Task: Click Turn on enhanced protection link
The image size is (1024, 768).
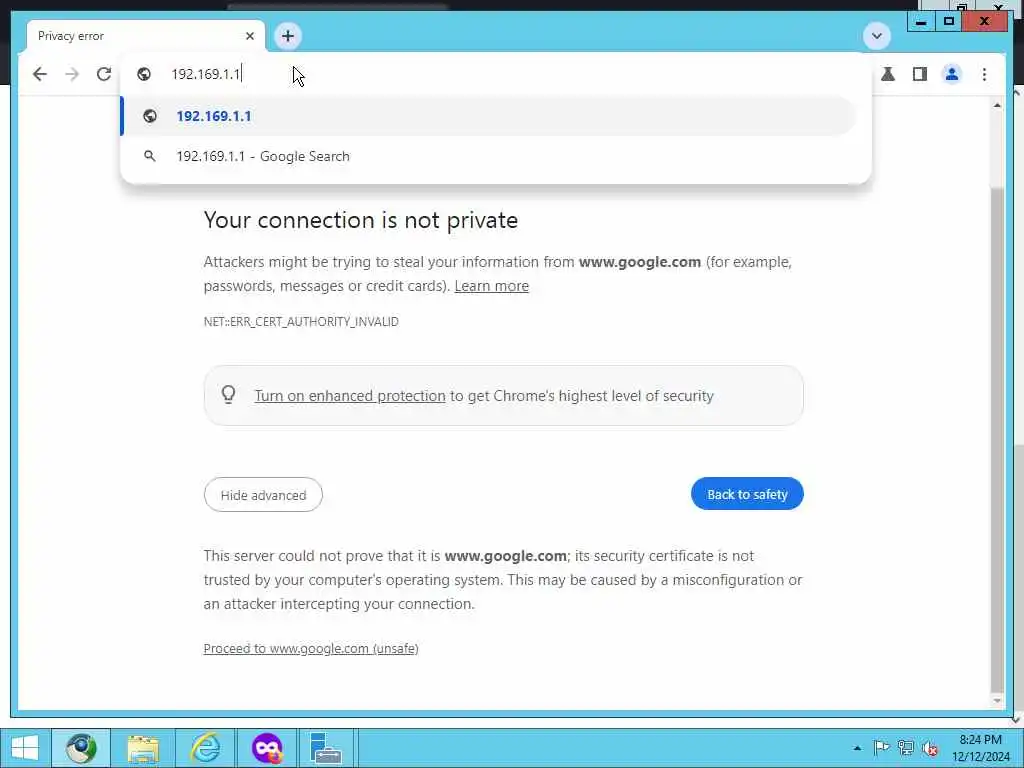Action: tap(350, 396)
